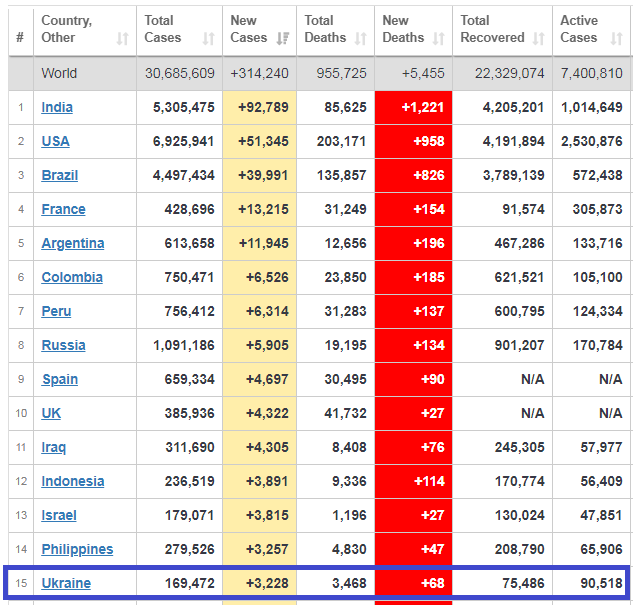633x605 pixels.
Task: Open the Spain link
Action: 59,380
